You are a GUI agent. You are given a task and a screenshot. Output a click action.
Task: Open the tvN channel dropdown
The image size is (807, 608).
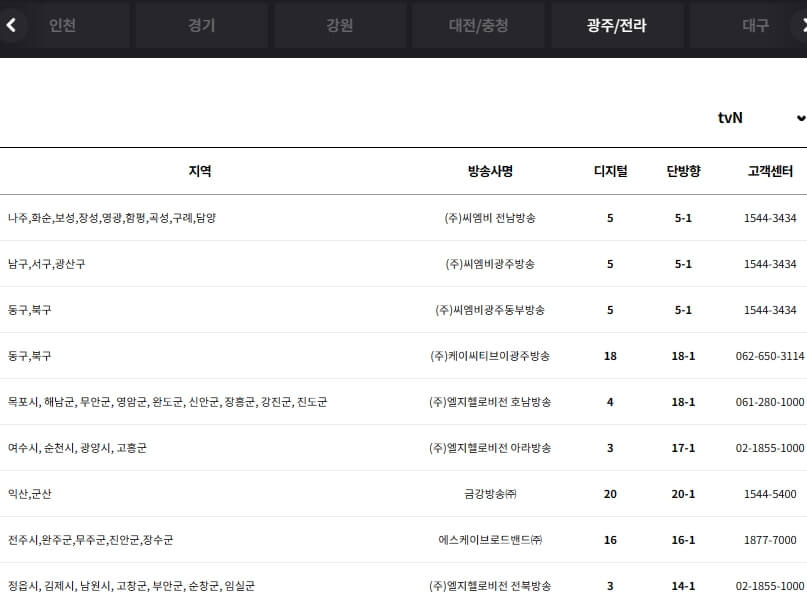[x=762, y=118]
